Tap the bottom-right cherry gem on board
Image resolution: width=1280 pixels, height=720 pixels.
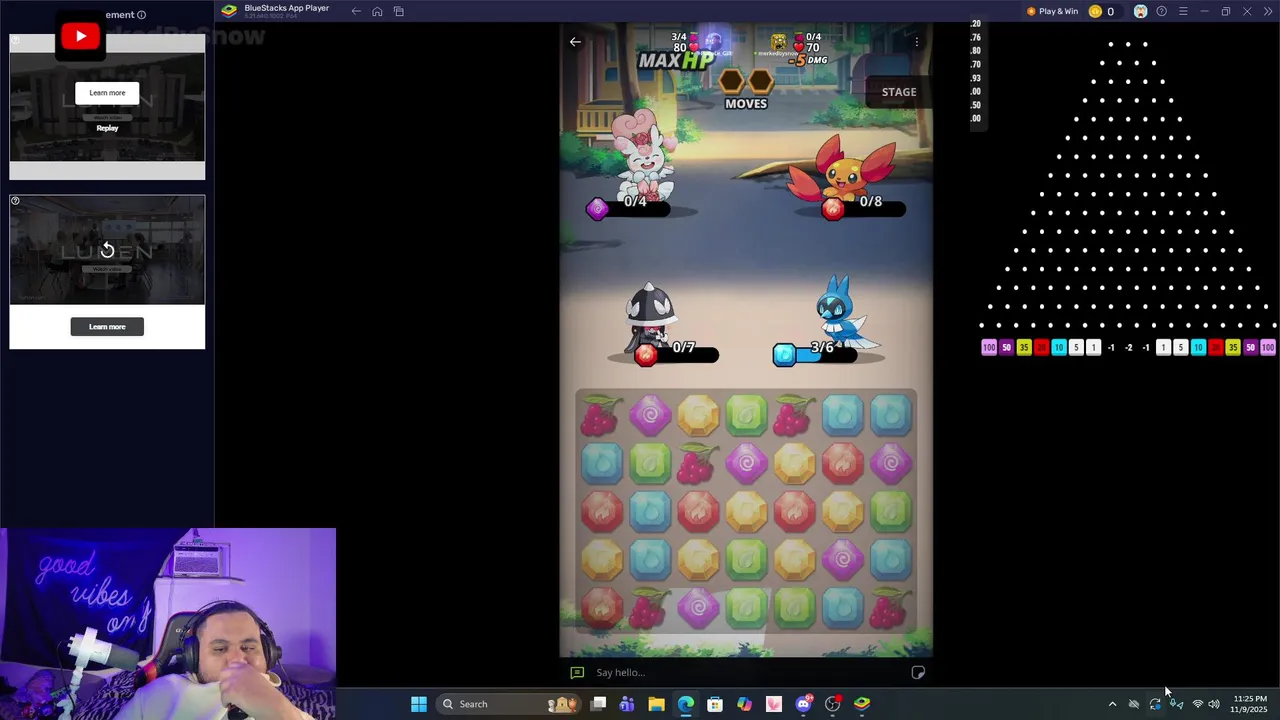coord(890,608)
